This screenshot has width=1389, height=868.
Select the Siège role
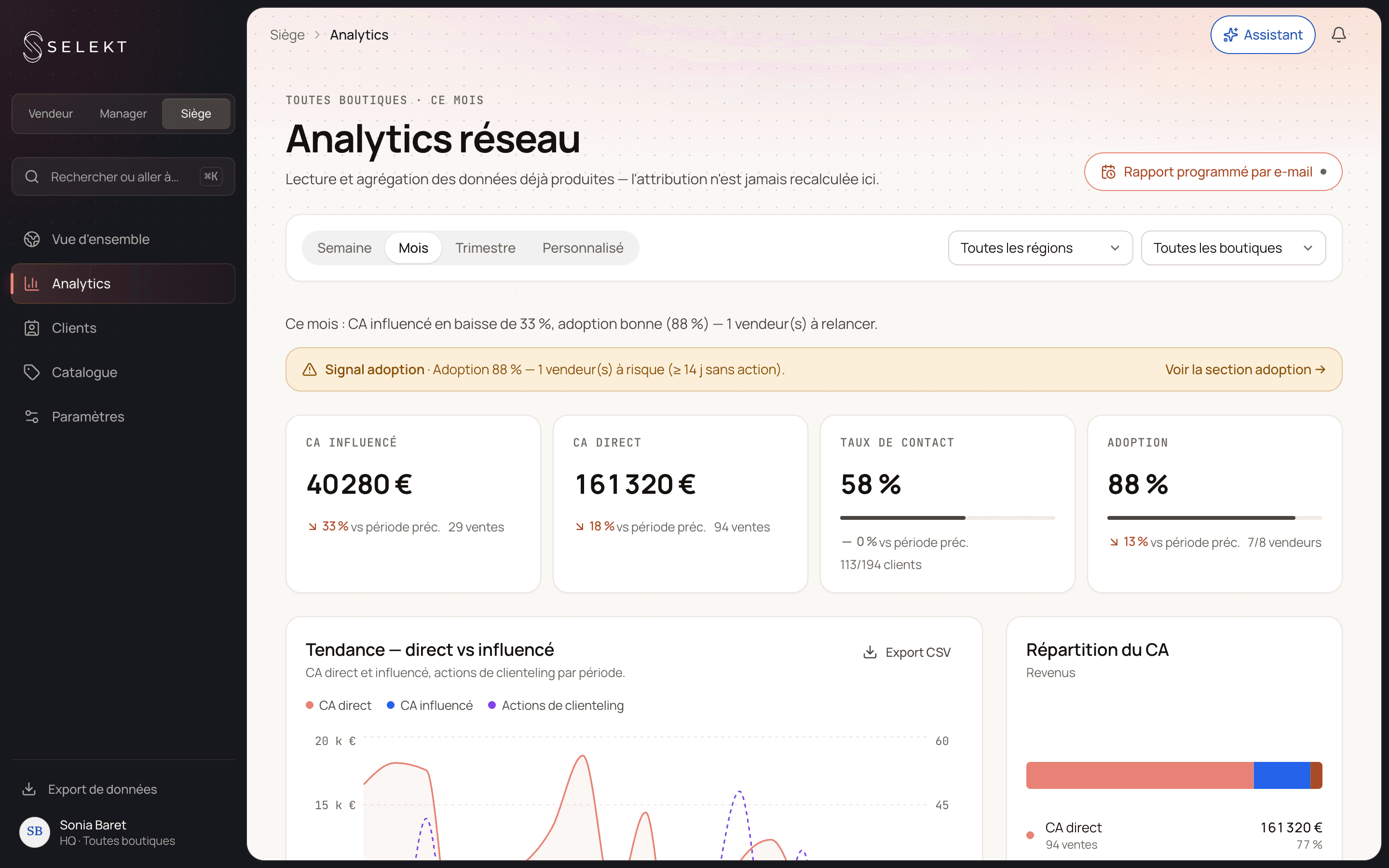pos(196,114)
